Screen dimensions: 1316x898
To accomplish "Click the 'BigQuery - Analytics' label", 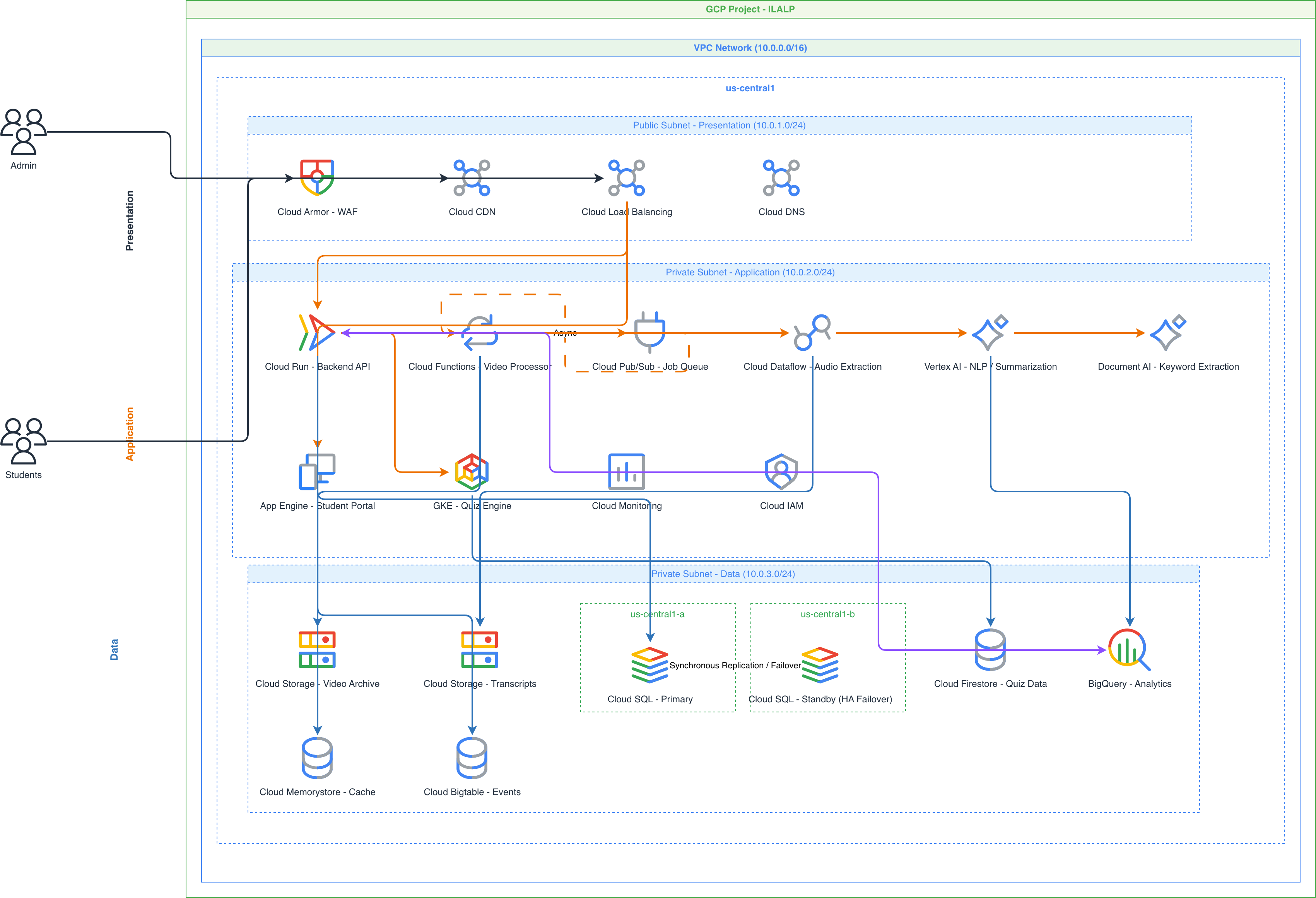I will (1129, 683).
